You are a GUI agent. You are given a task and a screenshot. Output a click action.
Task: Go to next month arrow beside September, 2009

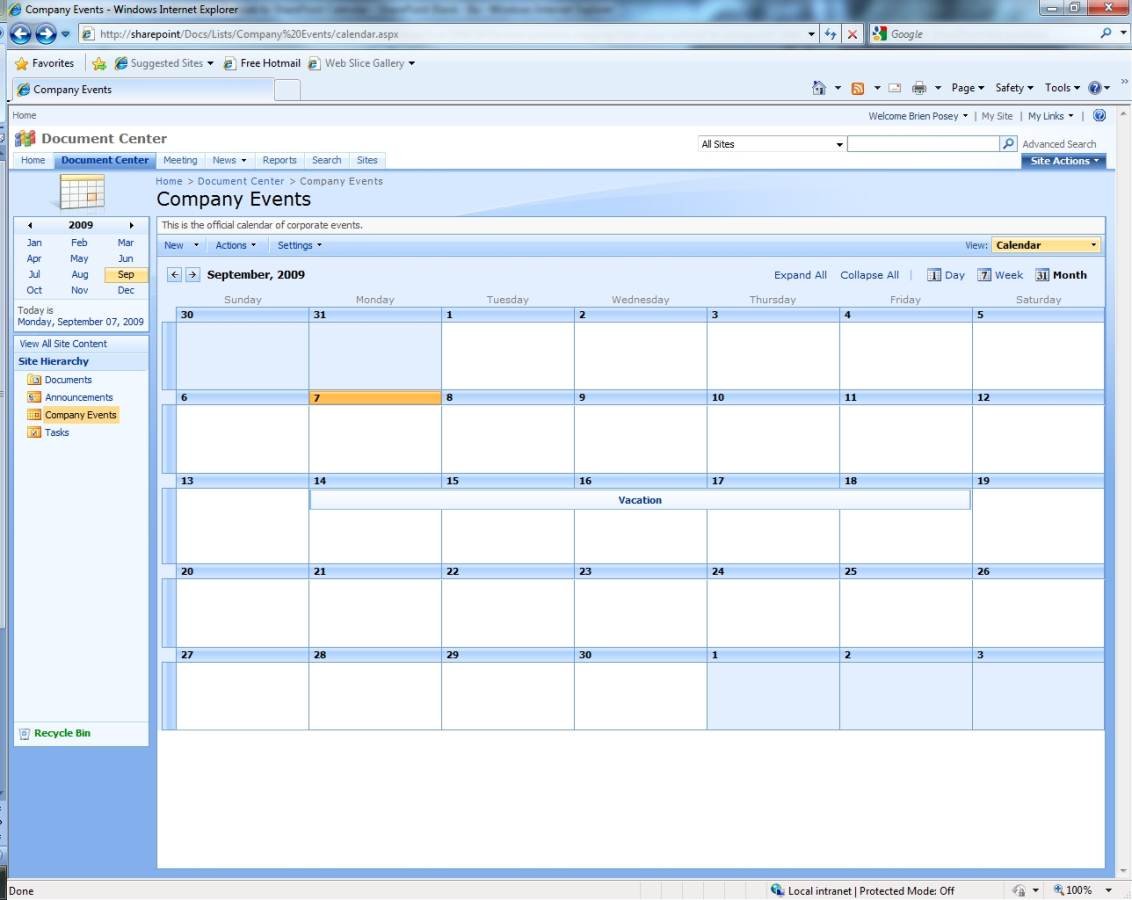click(192, 274)
